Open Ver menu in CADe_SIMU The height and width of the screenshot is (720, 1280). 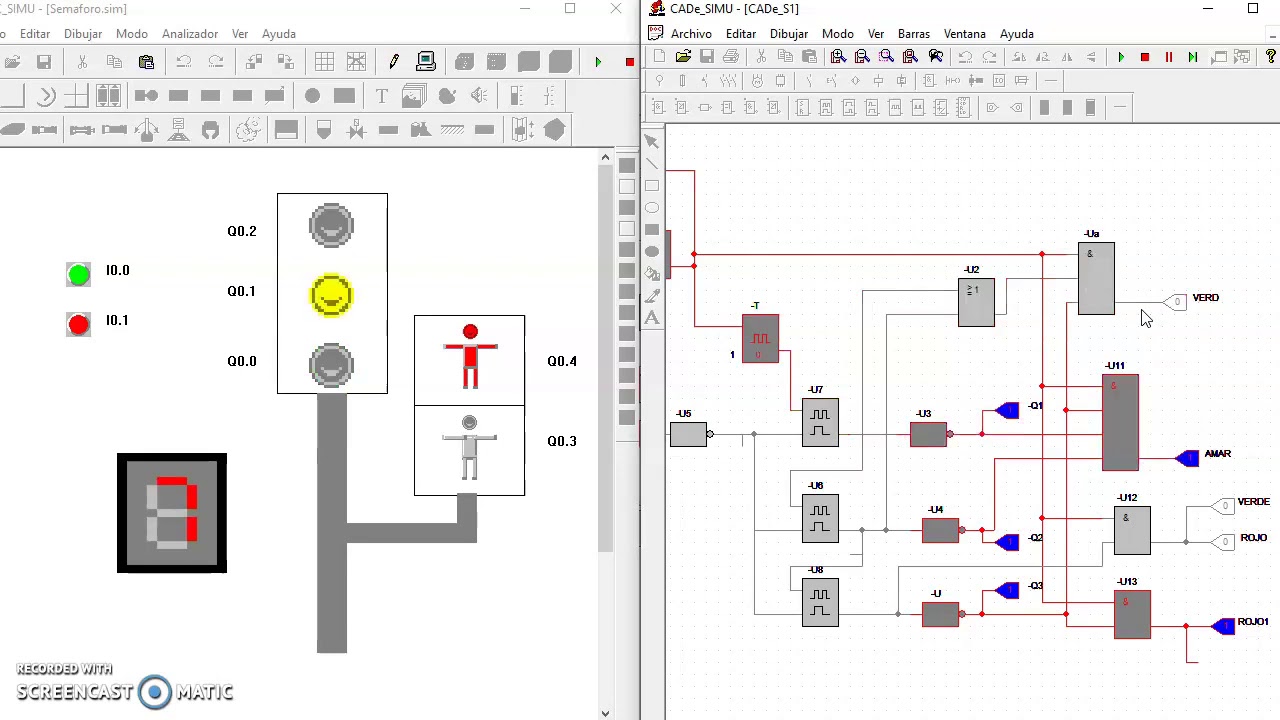tap(876, 33)
